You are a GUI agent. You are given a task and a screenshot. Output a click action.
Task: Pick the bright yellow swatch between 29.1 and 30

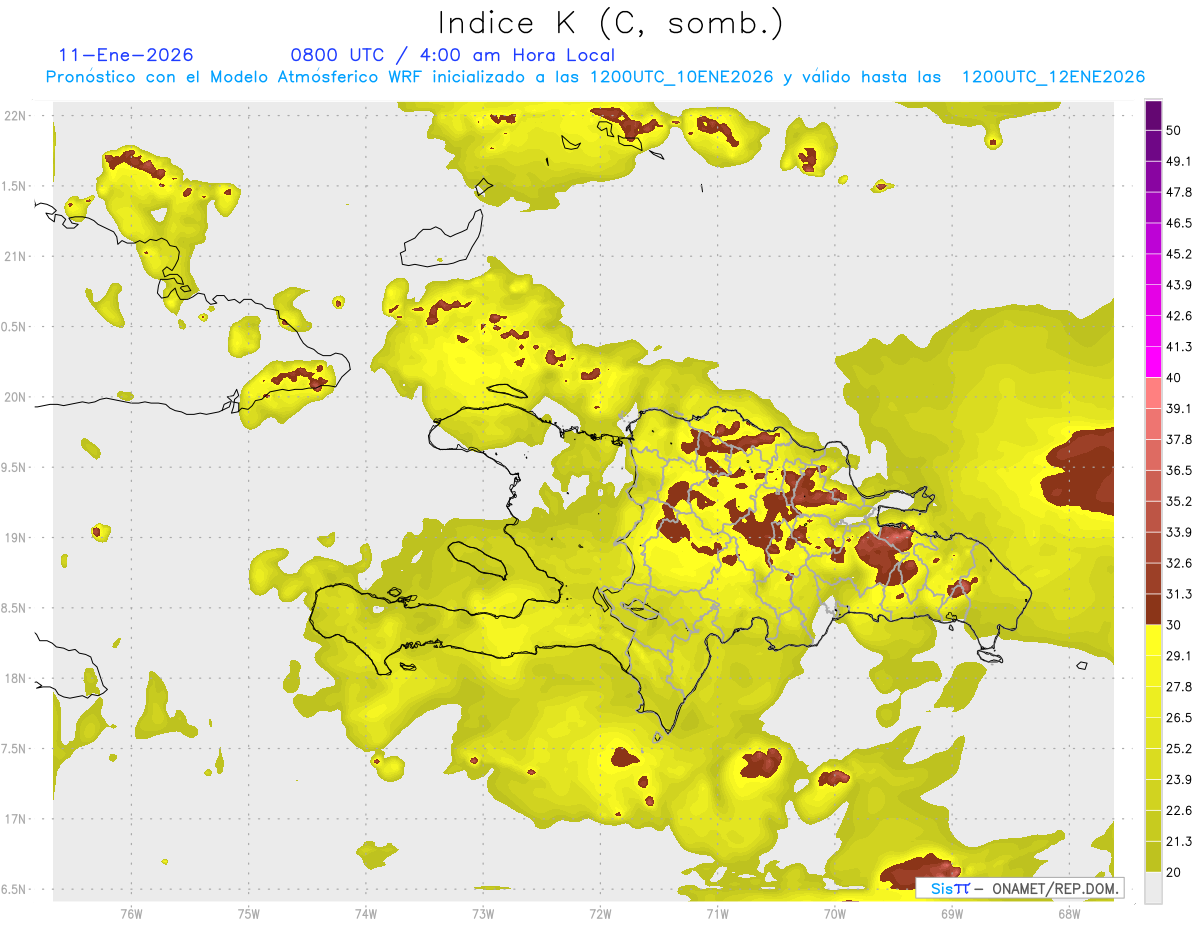pos(1154,641)
